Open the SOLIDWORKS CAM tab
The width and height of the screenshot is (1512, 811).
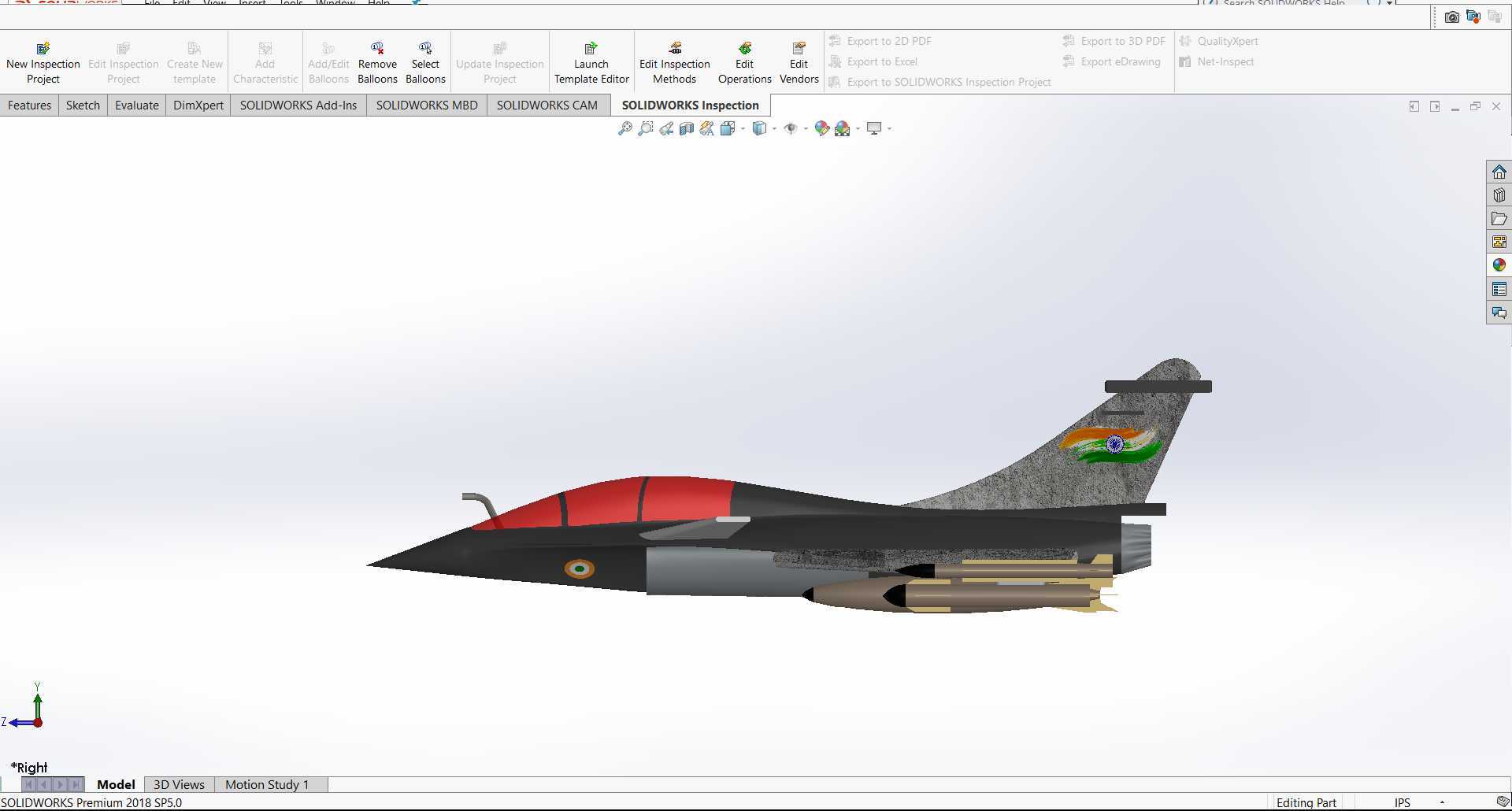547,106
